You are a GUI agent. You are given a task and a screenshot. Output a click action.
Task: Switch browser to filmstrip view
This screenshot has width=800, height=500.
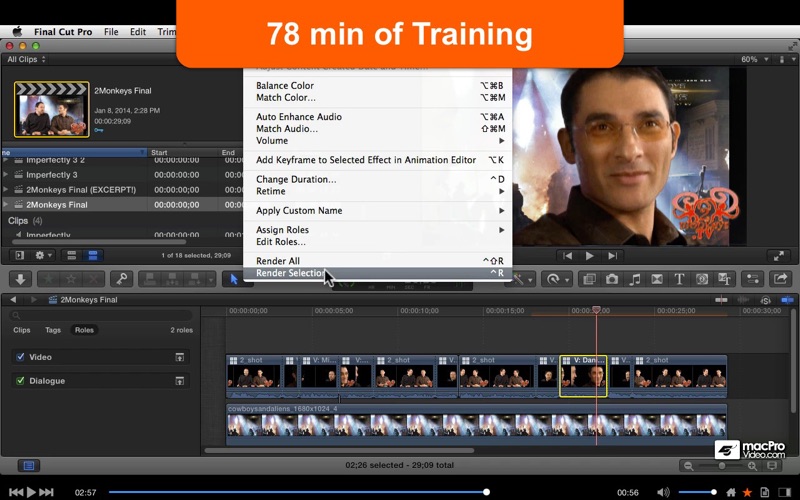point(72,255)
